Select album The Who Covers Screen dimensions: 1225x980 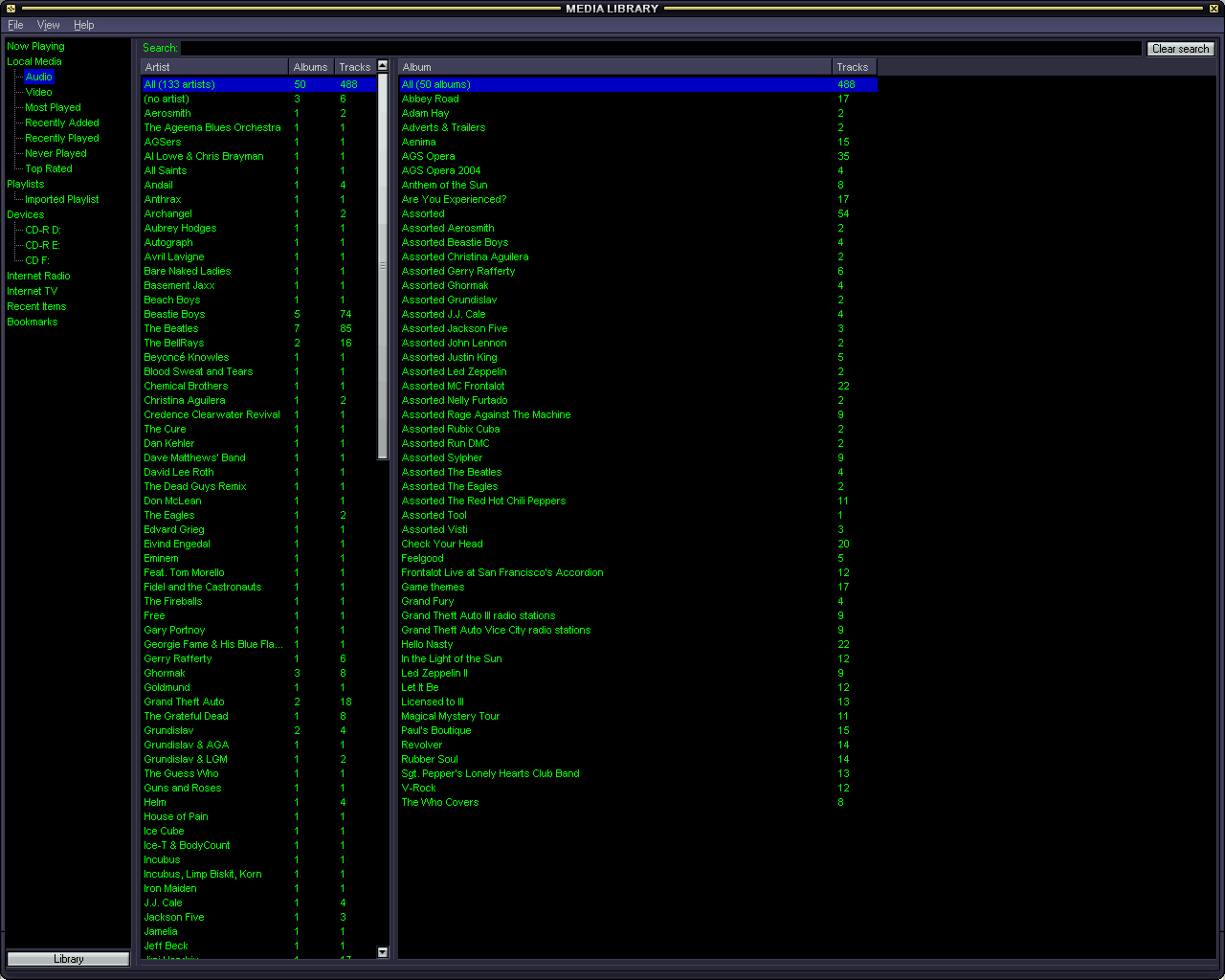coord(638,802)
